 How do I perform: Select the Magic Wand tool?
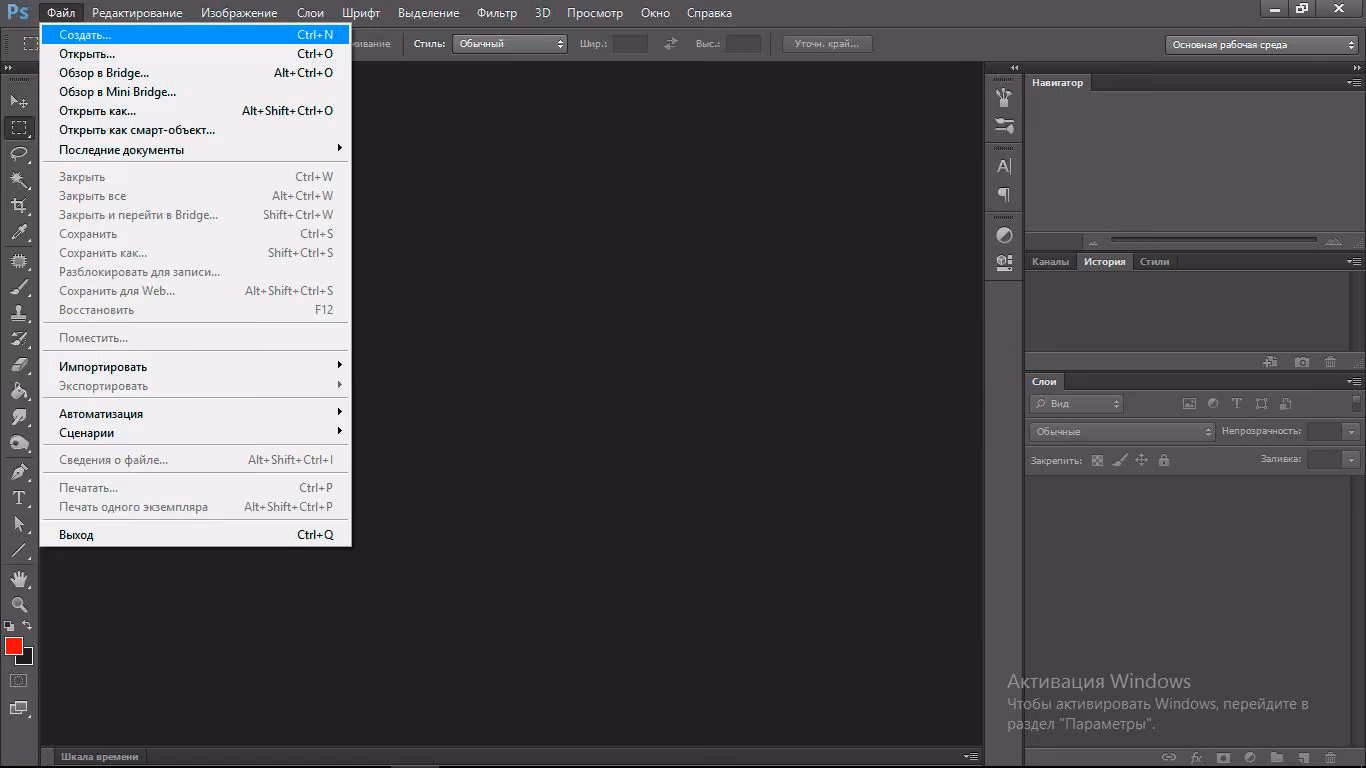[19, 180]
